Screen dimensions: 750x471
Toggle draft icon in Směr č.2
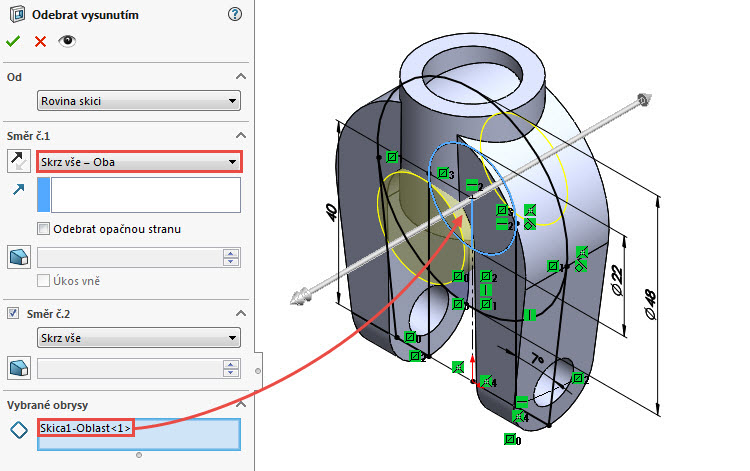pos(19,368)
